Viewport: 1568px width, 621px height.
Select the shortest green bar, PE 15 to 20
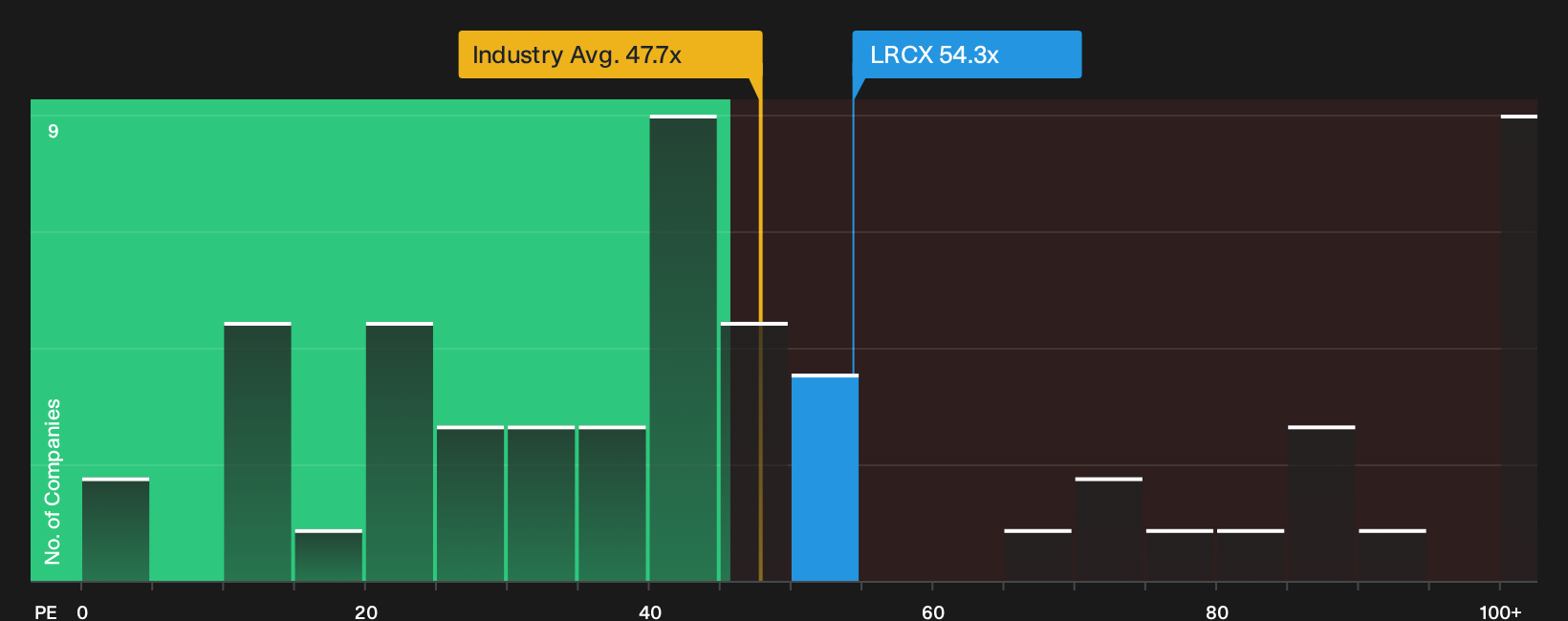pos(329,555)
